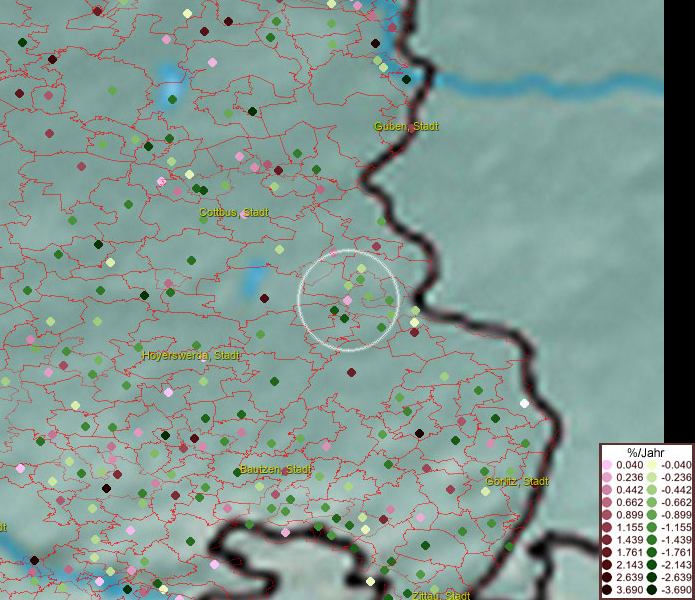
Task: Select the "Hoyerswerda, Stadt" map label
Action: 191,355
